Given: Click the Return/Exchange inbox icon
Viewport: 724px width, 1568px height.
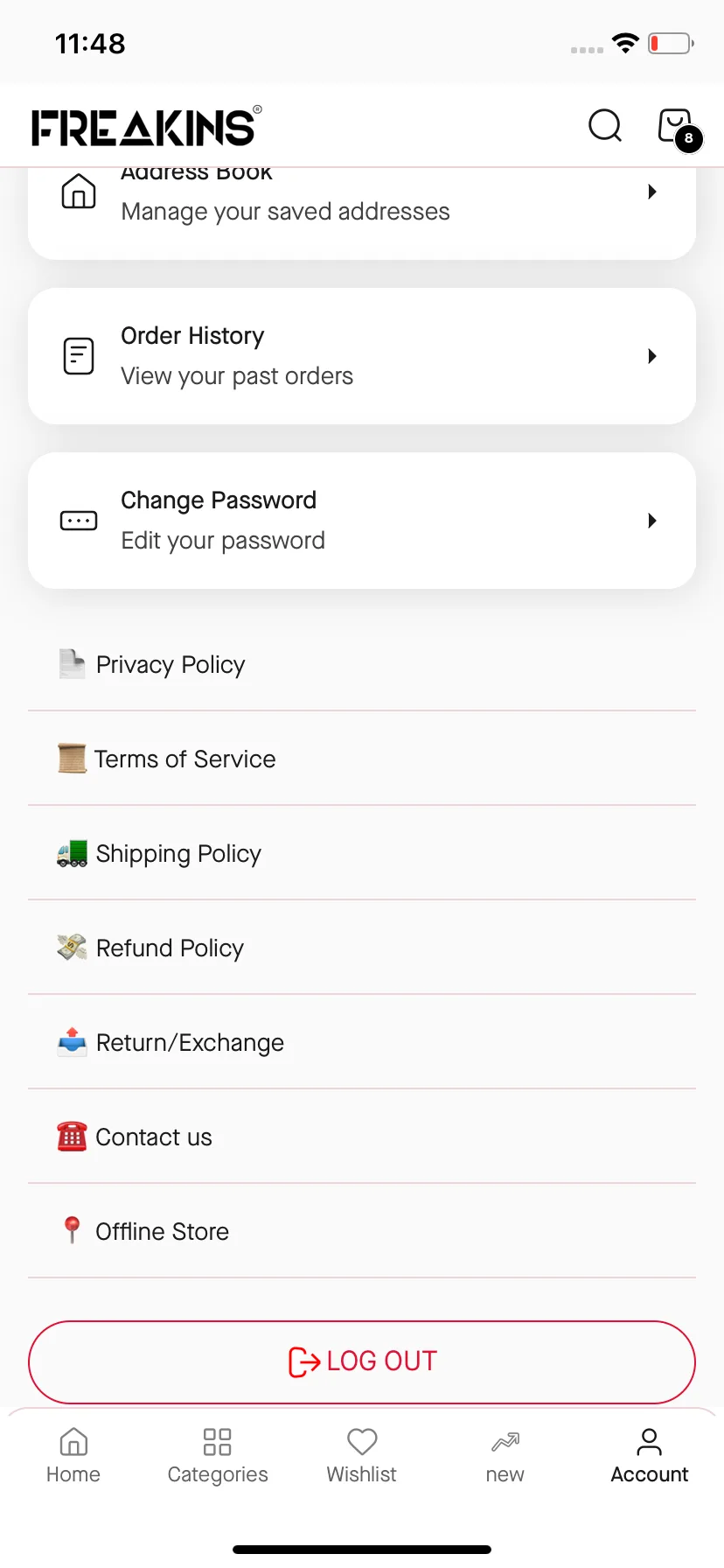Looking at the screenshot, I should [72, 1042].
